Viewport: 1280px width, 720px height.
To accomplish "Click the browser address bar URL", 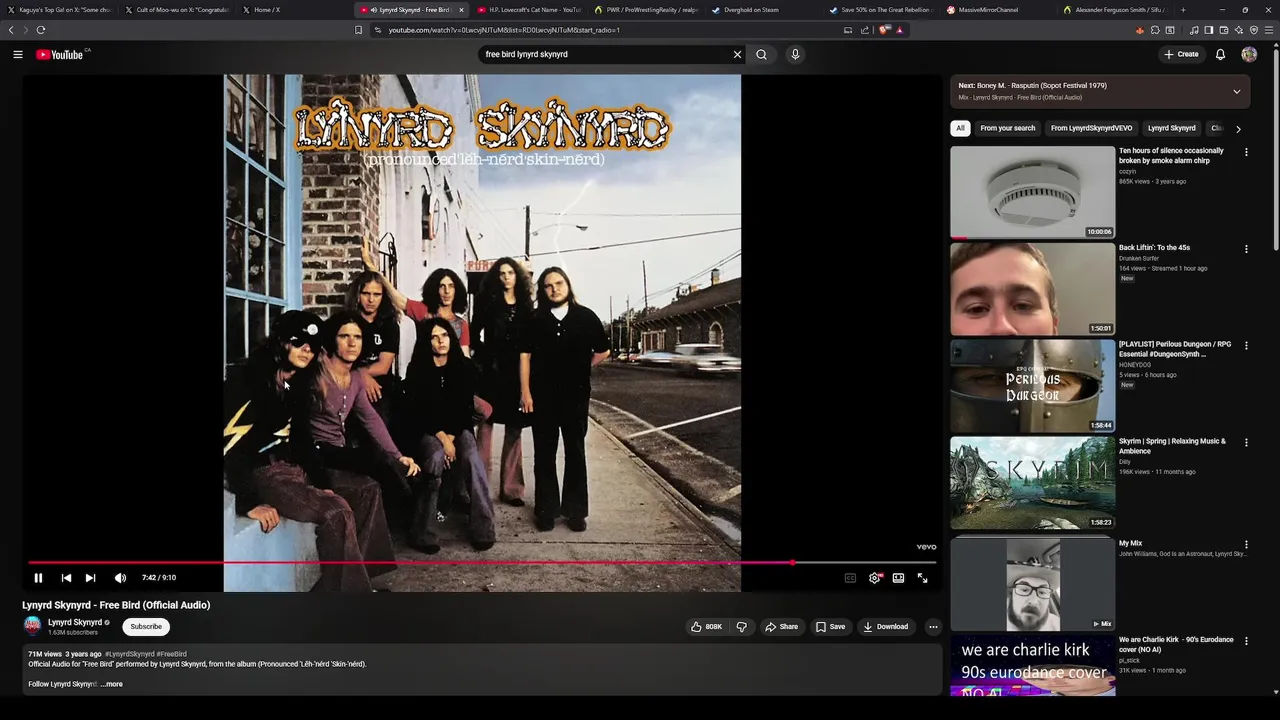I will [504, 30].
